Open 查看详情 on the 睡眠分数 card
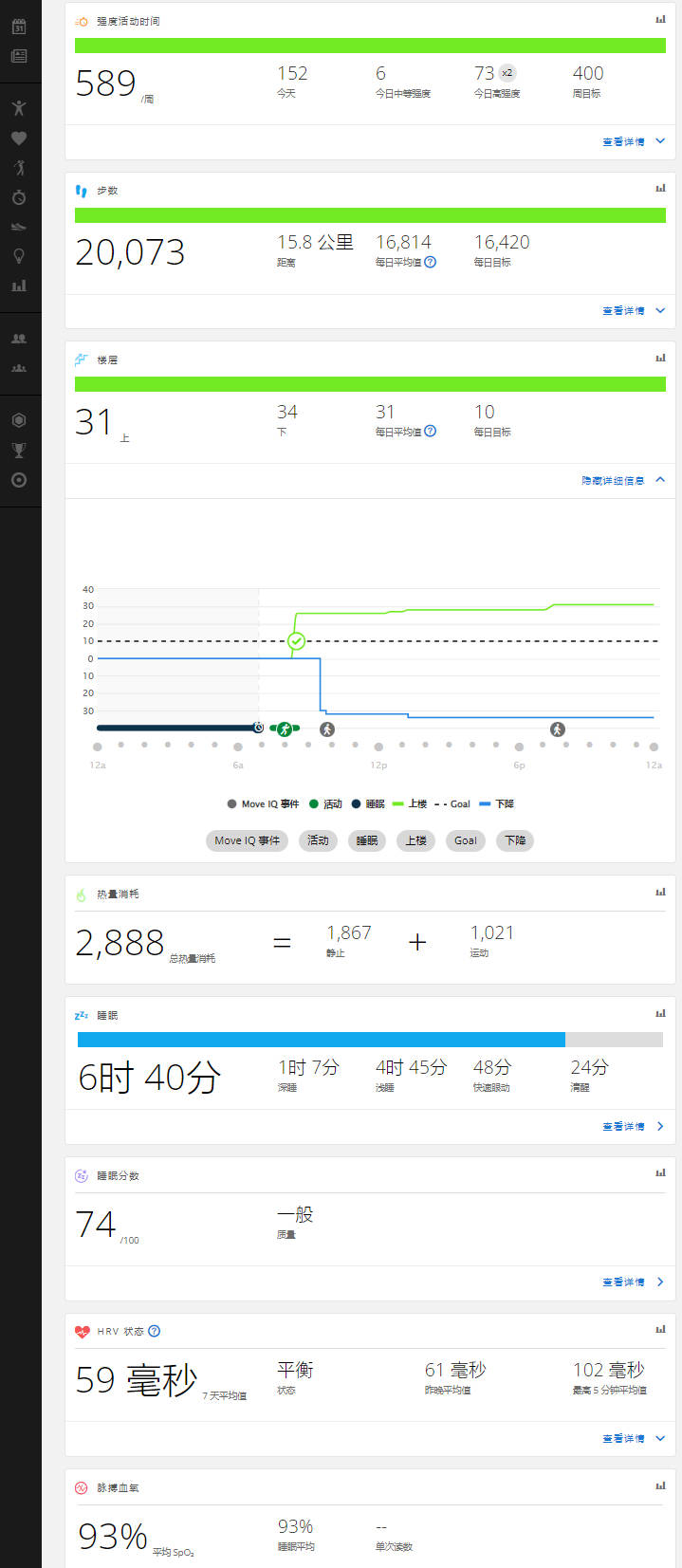The width and height of the screenshot is (682, 1568). point(633,1282)
